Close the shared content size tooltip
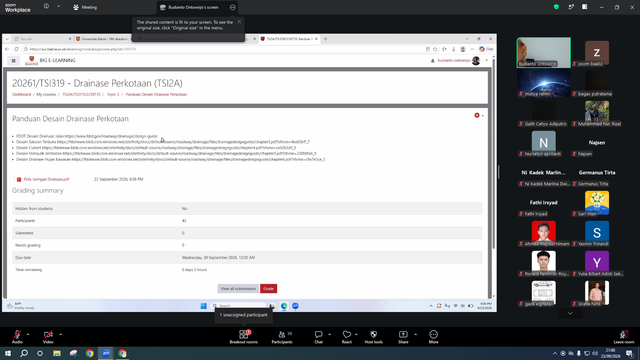Screen dimensions: 640x360 pyautogui.click(x=239, y=22)
